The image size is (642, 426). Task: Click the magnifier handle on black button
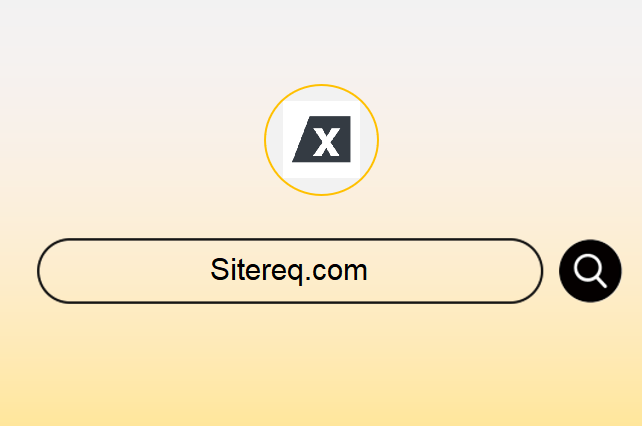(601, 283)
